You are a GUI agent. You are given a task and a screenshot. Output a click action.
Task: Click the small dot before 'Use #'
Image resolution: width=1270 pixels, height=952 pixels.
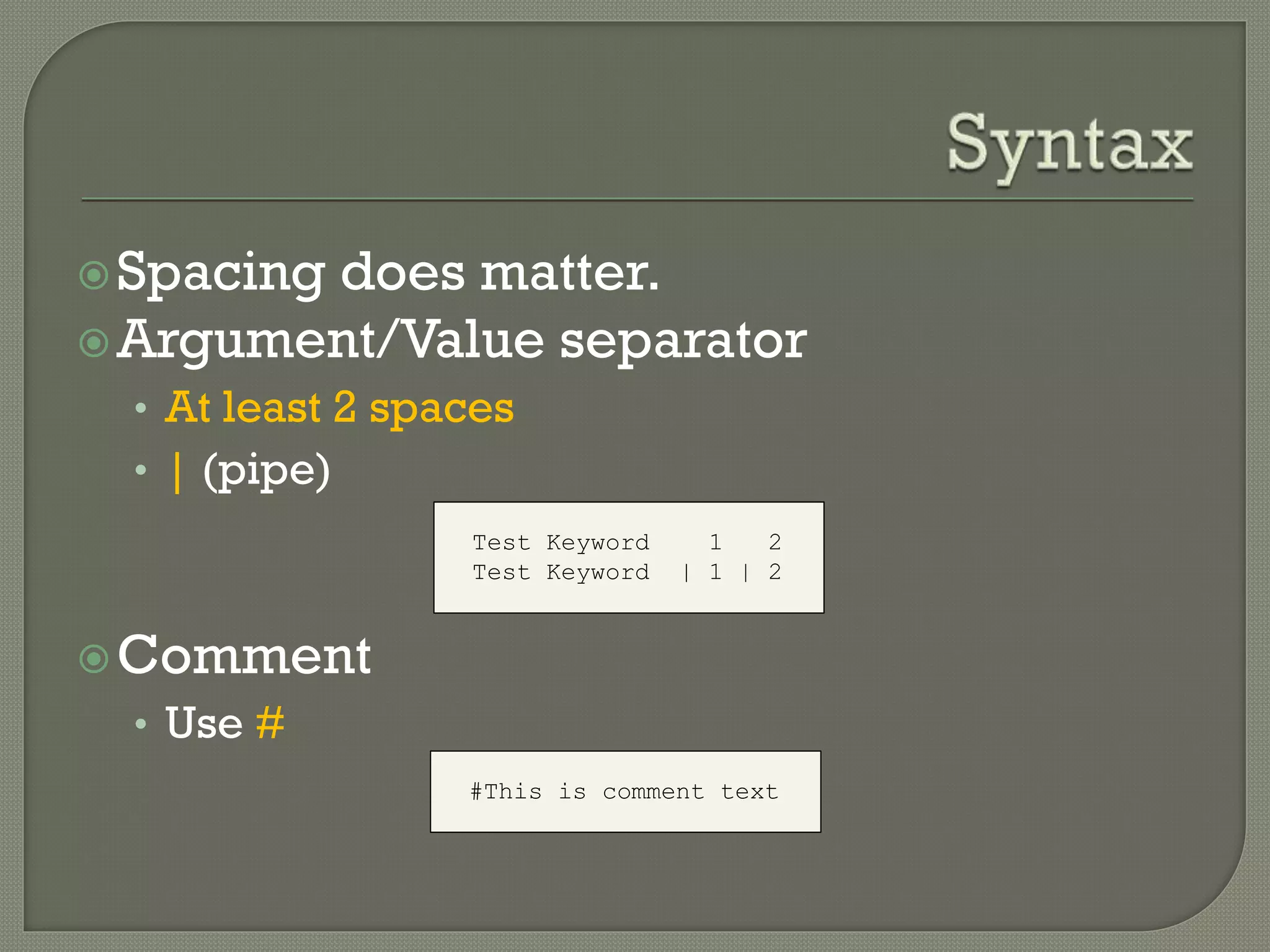[x=141, y=723]
